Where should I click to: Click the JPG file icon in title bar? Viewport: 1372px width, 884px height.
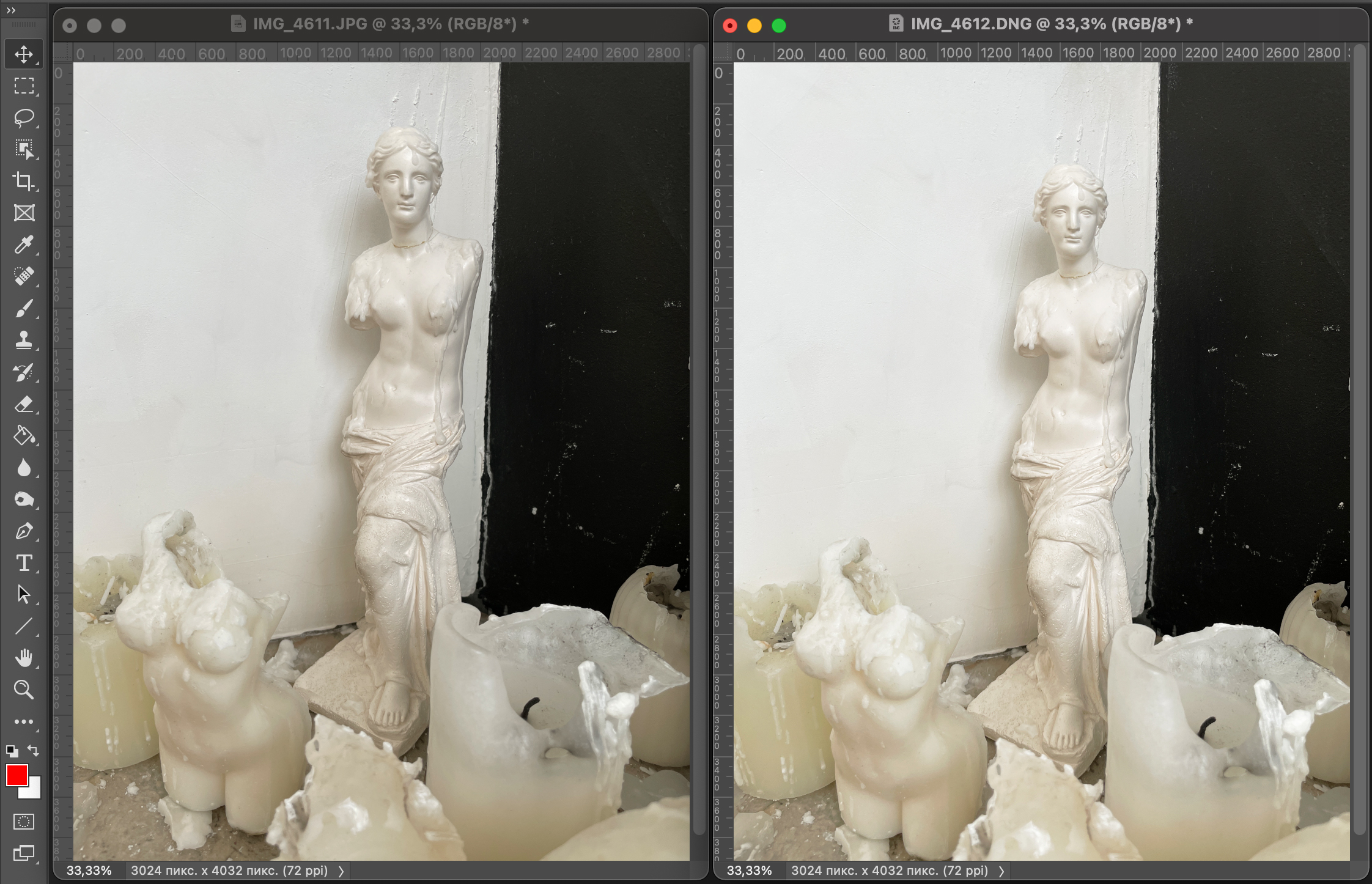coord(238,24)
